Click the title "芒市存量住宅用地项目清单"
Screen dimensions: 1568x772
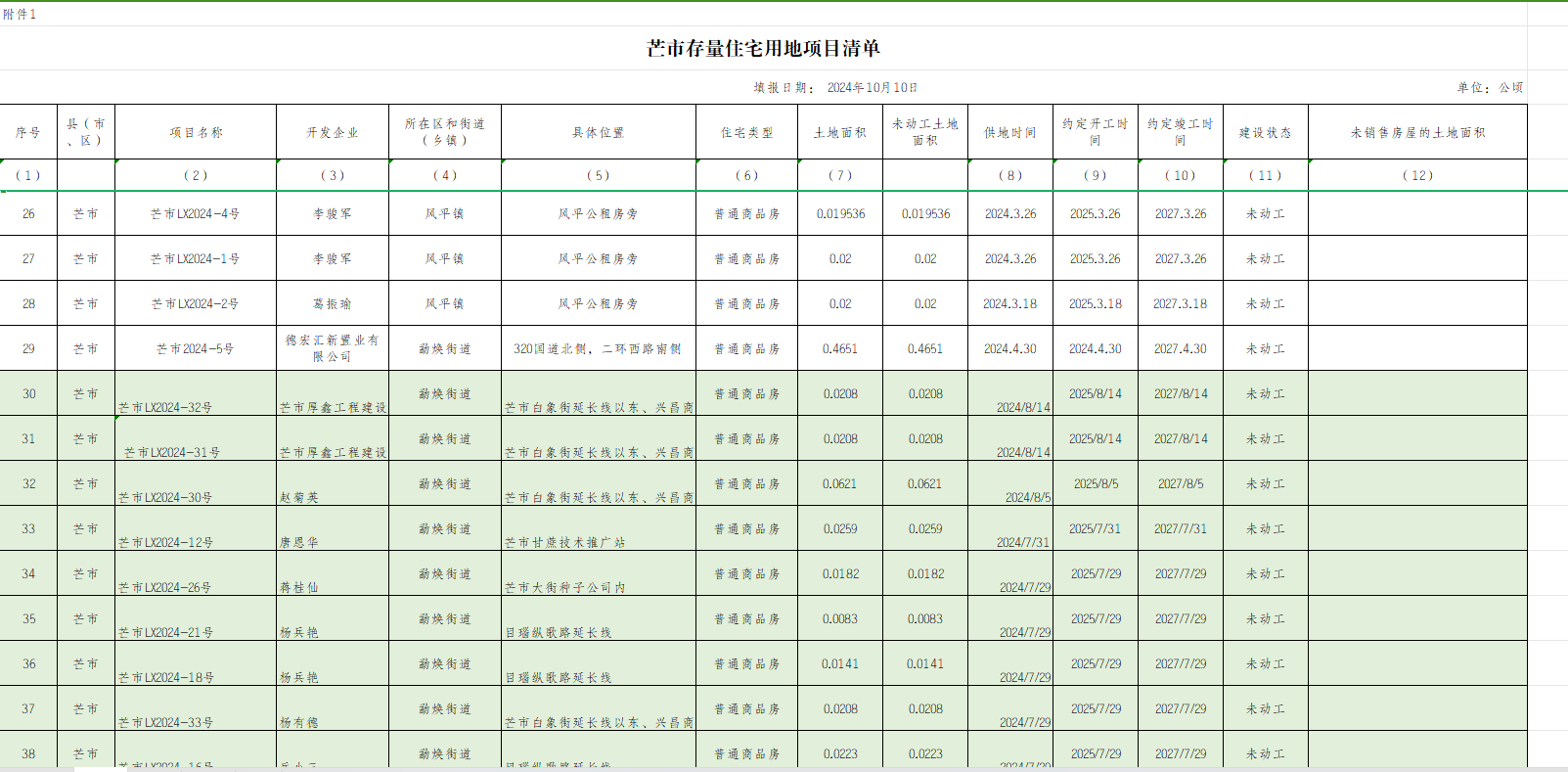pyautogui.click(x=763, y=48)
